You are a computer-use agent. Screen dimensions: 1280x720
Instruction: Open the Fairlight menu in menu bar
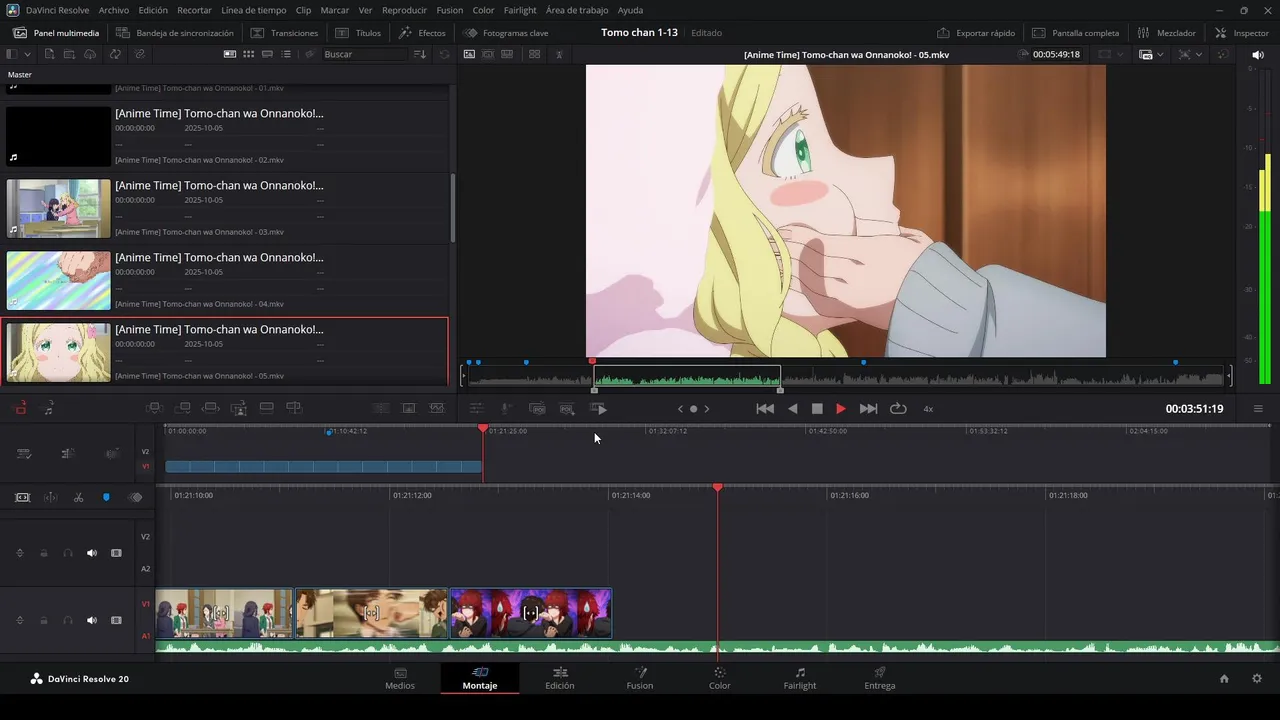520,10
